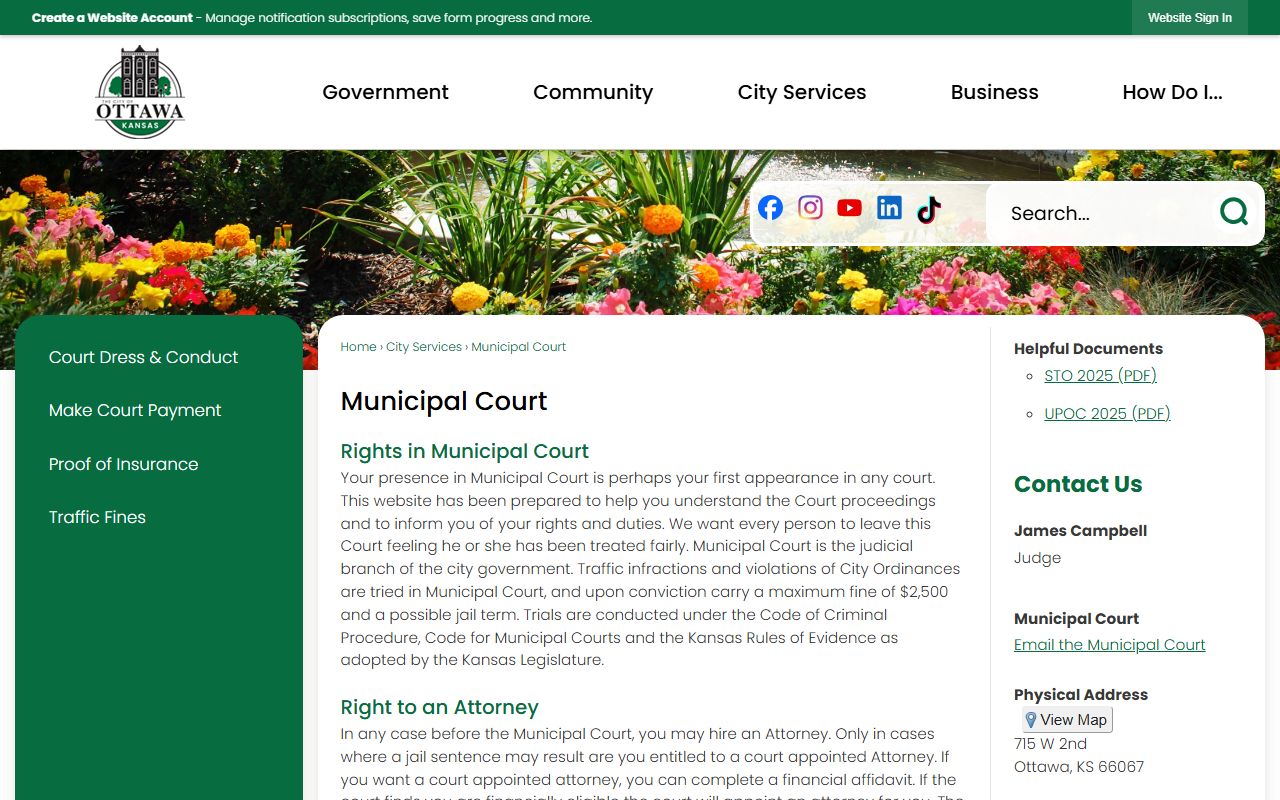Screen dimensions: 1280x800
Task: Open Court Dress & Conduct page
Action: pos(143,357)
